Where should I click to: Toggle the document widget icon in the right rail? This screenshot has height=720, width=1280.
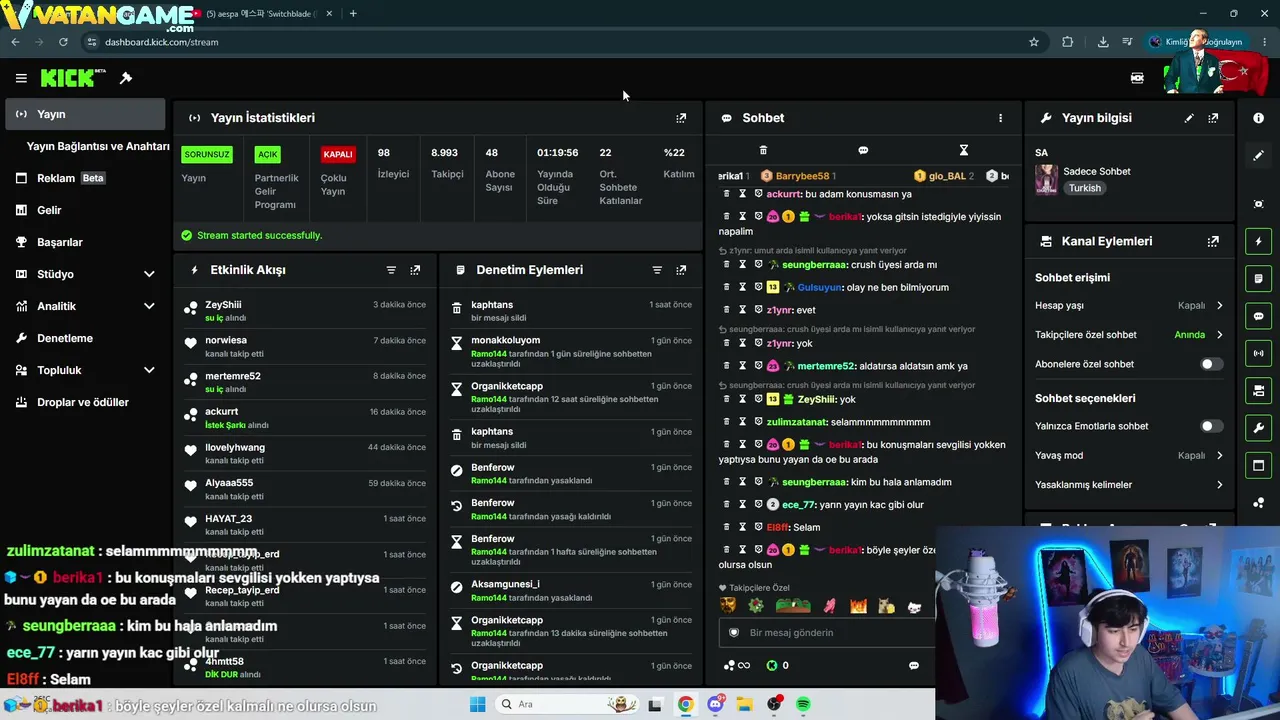pyautogui.click(x=1258, y=278)
